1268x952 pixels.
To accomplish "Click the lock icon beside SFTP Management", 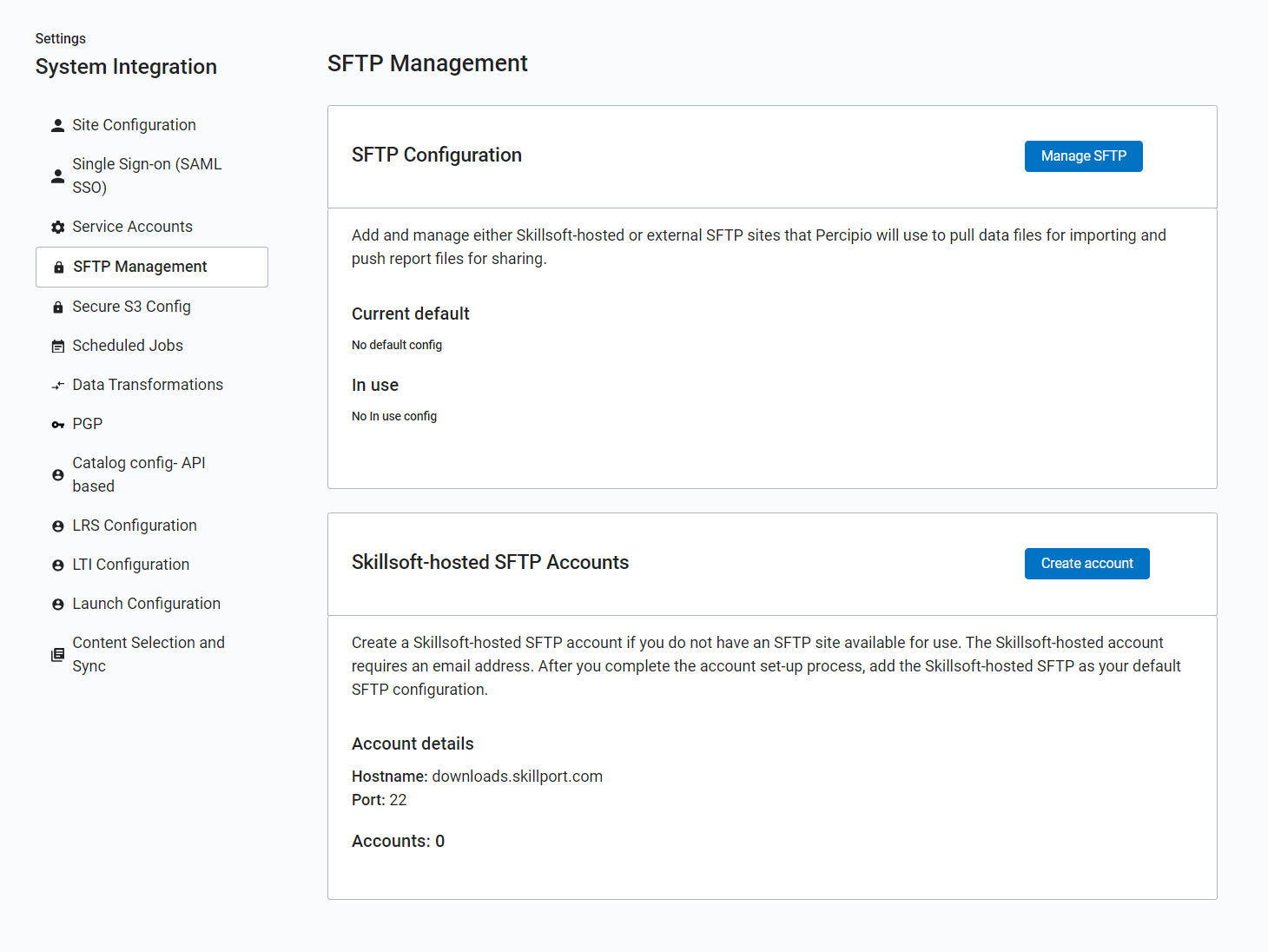I will click(59, 268).
